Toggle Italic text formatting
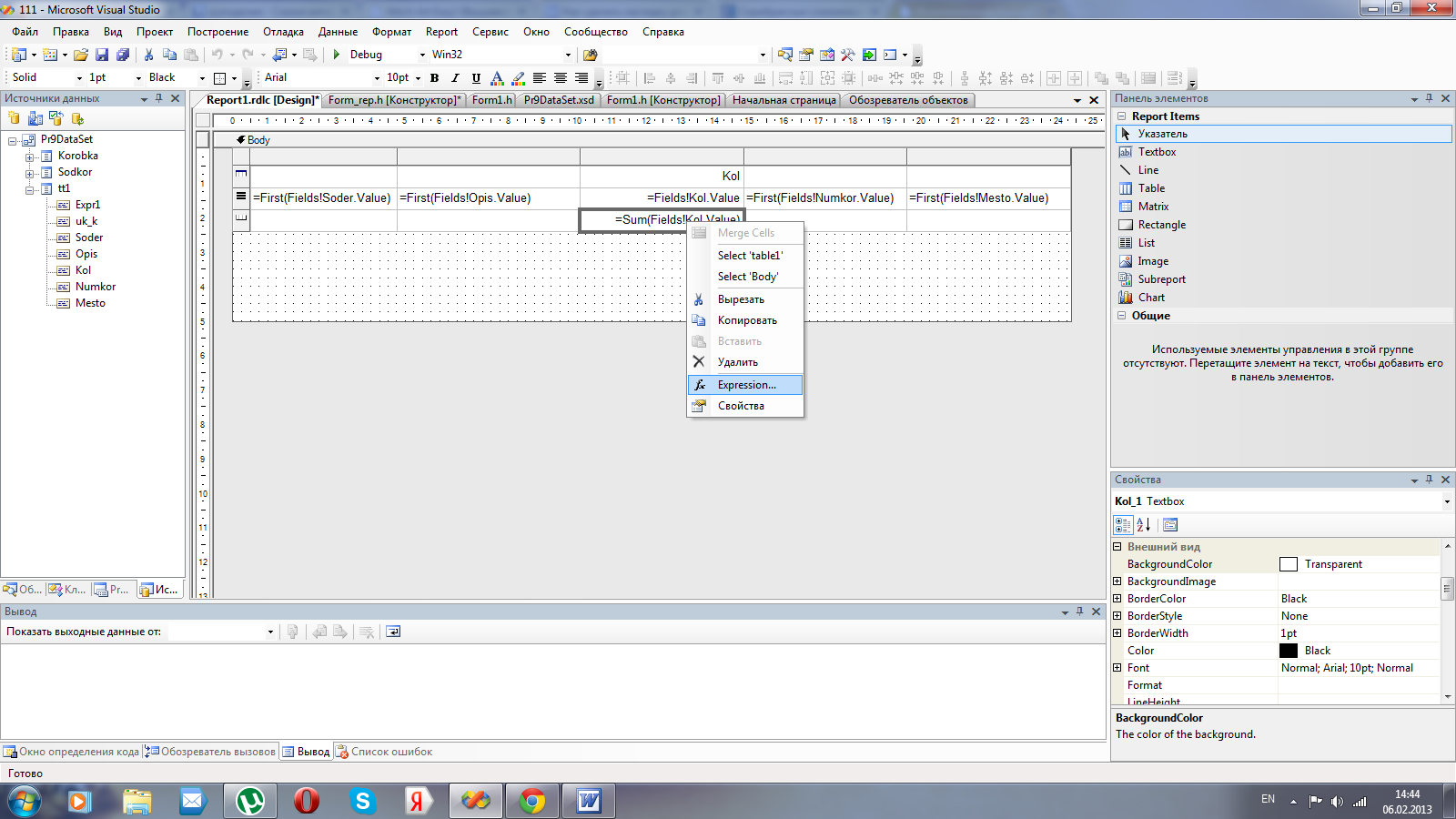Viewport: 1456px width, 819px height. (455, 78)
